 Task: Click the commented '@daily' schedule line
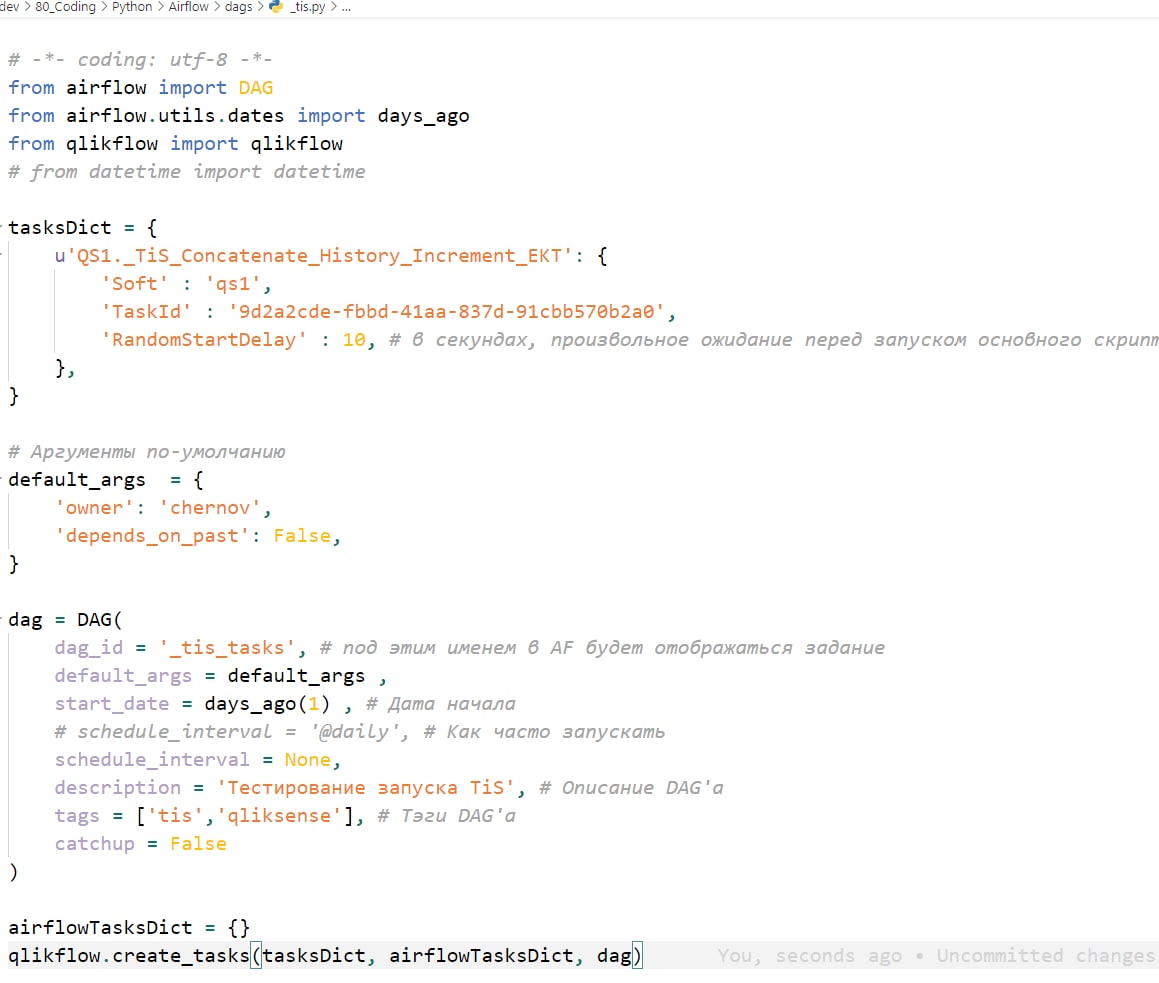tap(359, 732)
